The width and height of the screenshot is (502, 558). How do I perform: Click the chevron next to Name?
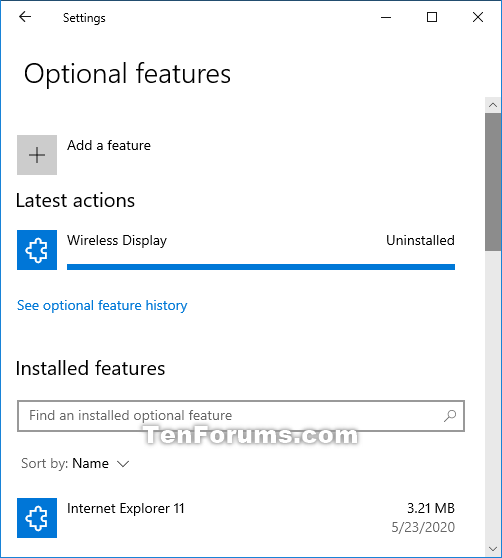coord(123,464)
